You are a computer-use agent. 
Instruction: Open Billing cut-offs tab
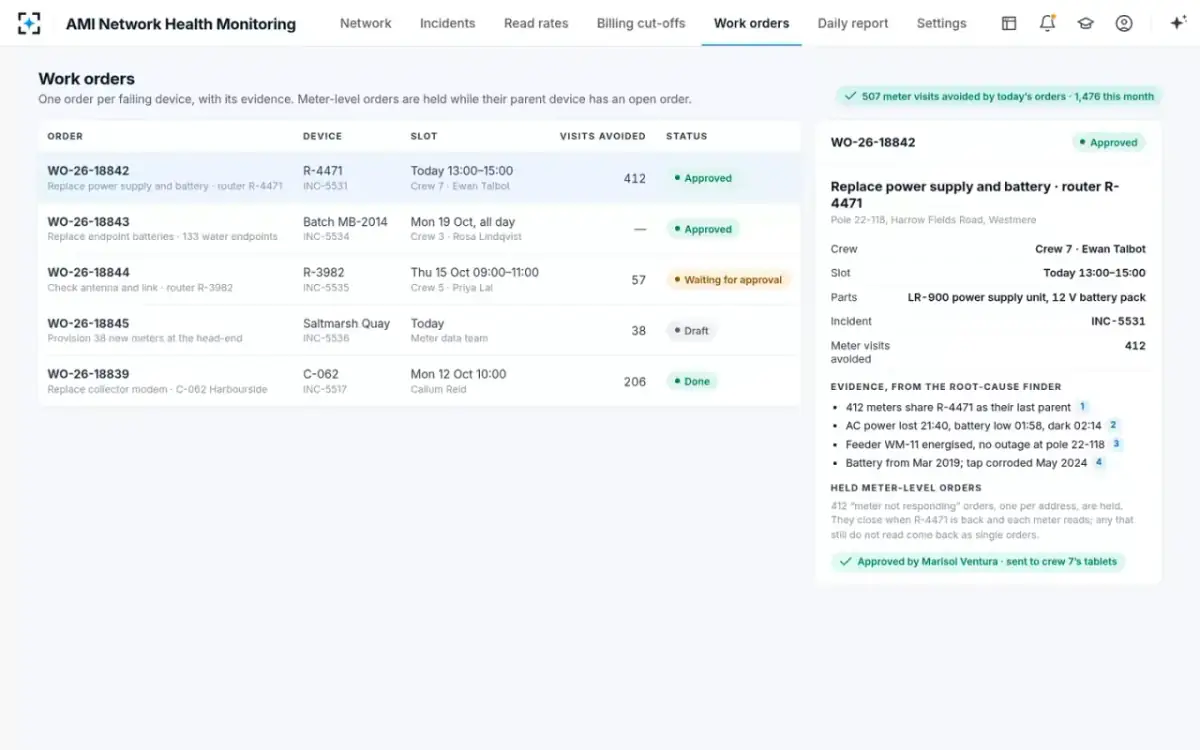point(641,23)
